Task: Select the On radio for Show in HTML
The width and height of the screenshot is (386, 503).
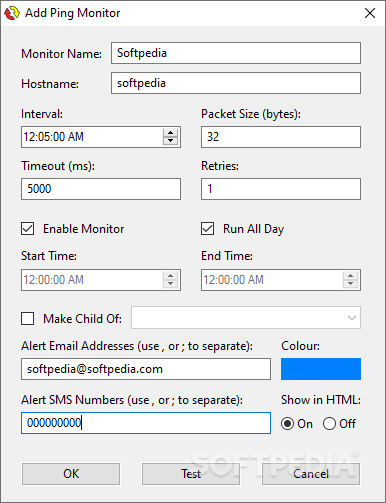Action: coord(287,424)
